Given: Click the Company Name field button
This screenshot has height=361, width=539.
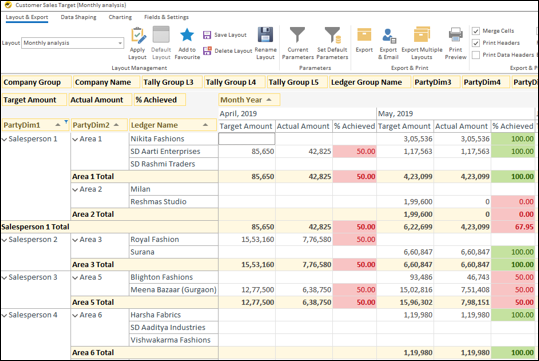Looking at the screenshot, I should point(107,82).
